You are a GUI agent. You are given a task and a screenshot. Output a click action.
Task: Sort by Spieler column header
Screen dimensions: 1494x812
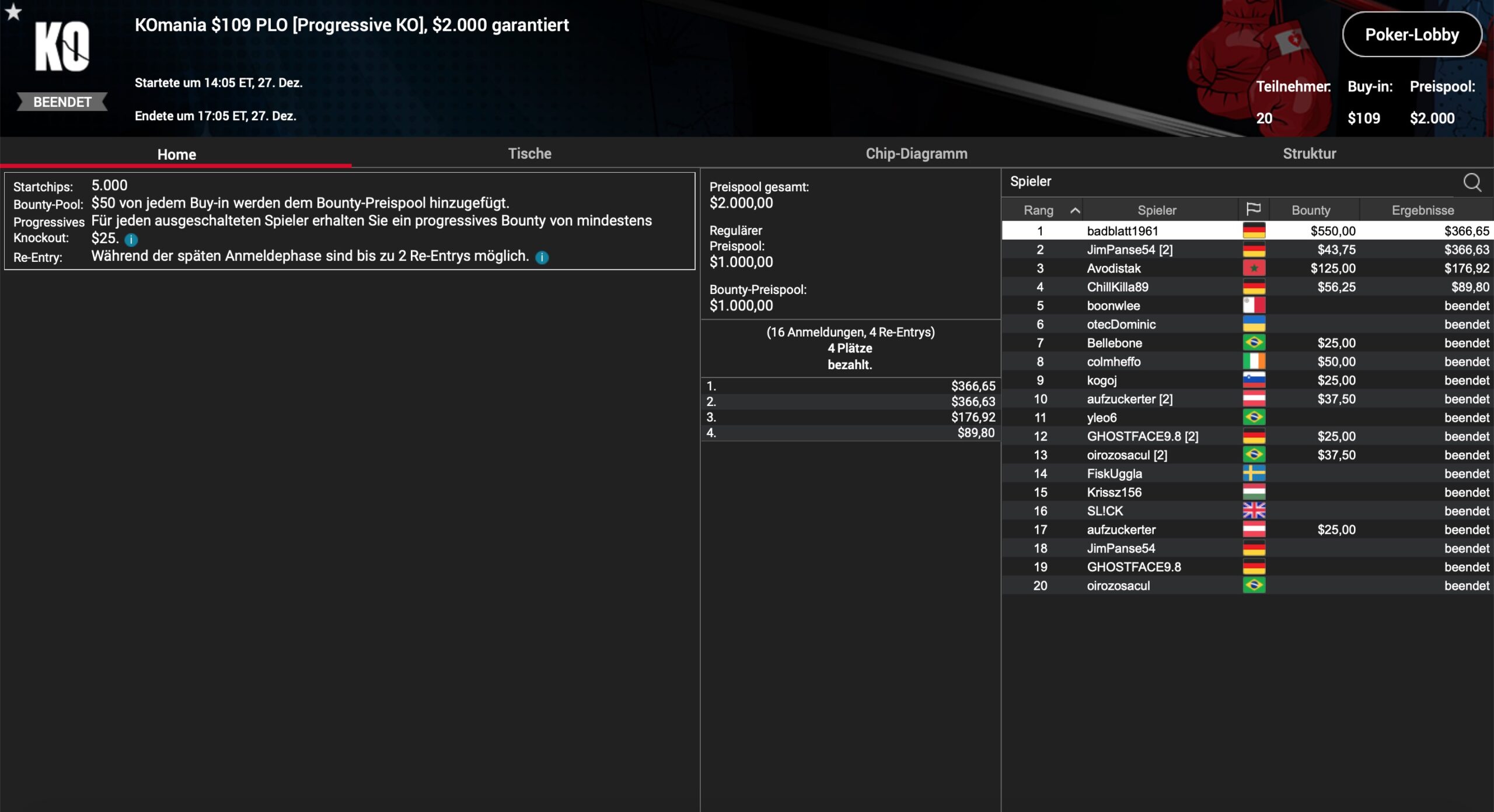pyautogui.click(x=1157, y=210)
